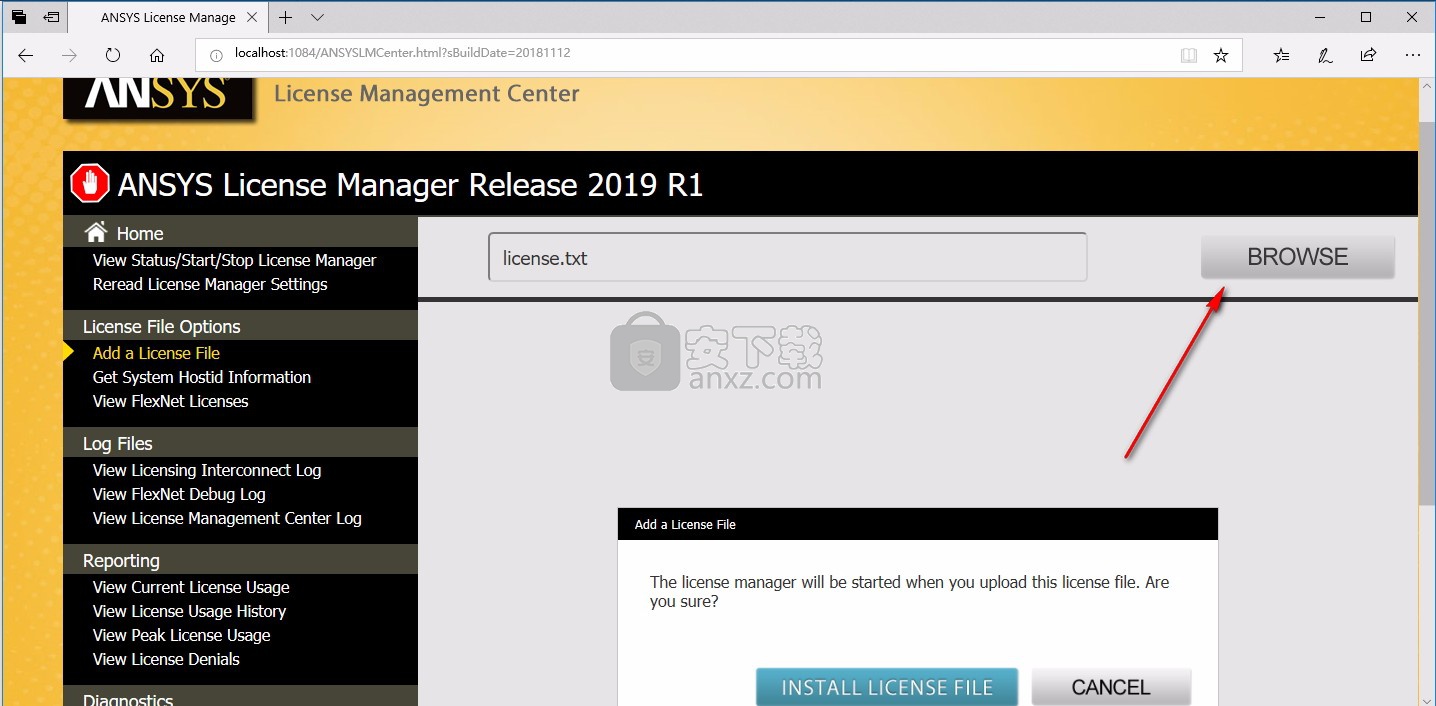Click INSTALL LICENSE FILE button
The height and width of the screenshot is (706, 1436).
(x=887, y=687)
